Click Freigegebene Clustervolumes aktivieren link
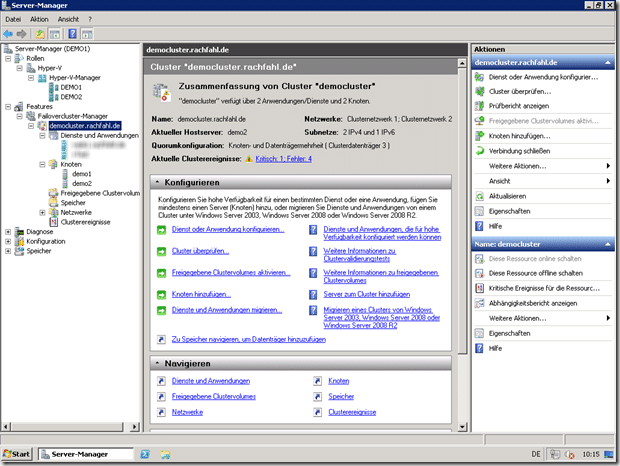The height and width of the screenshot is (466, 620). coord(231,273)
